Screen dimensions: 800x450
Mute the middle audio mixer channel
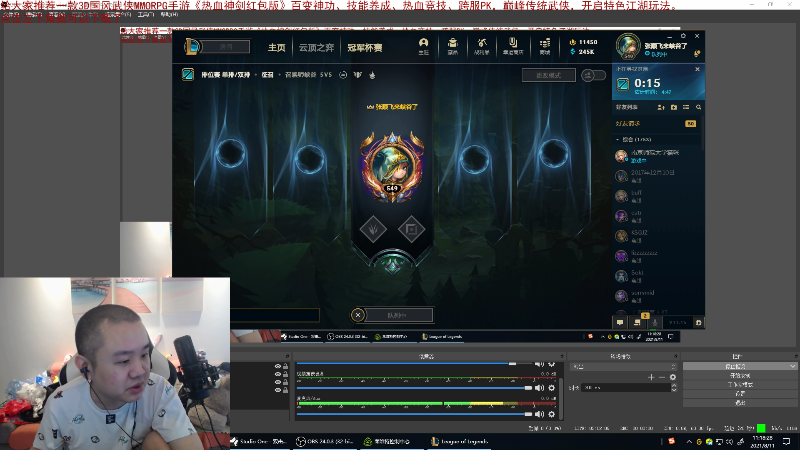[540, 388]
